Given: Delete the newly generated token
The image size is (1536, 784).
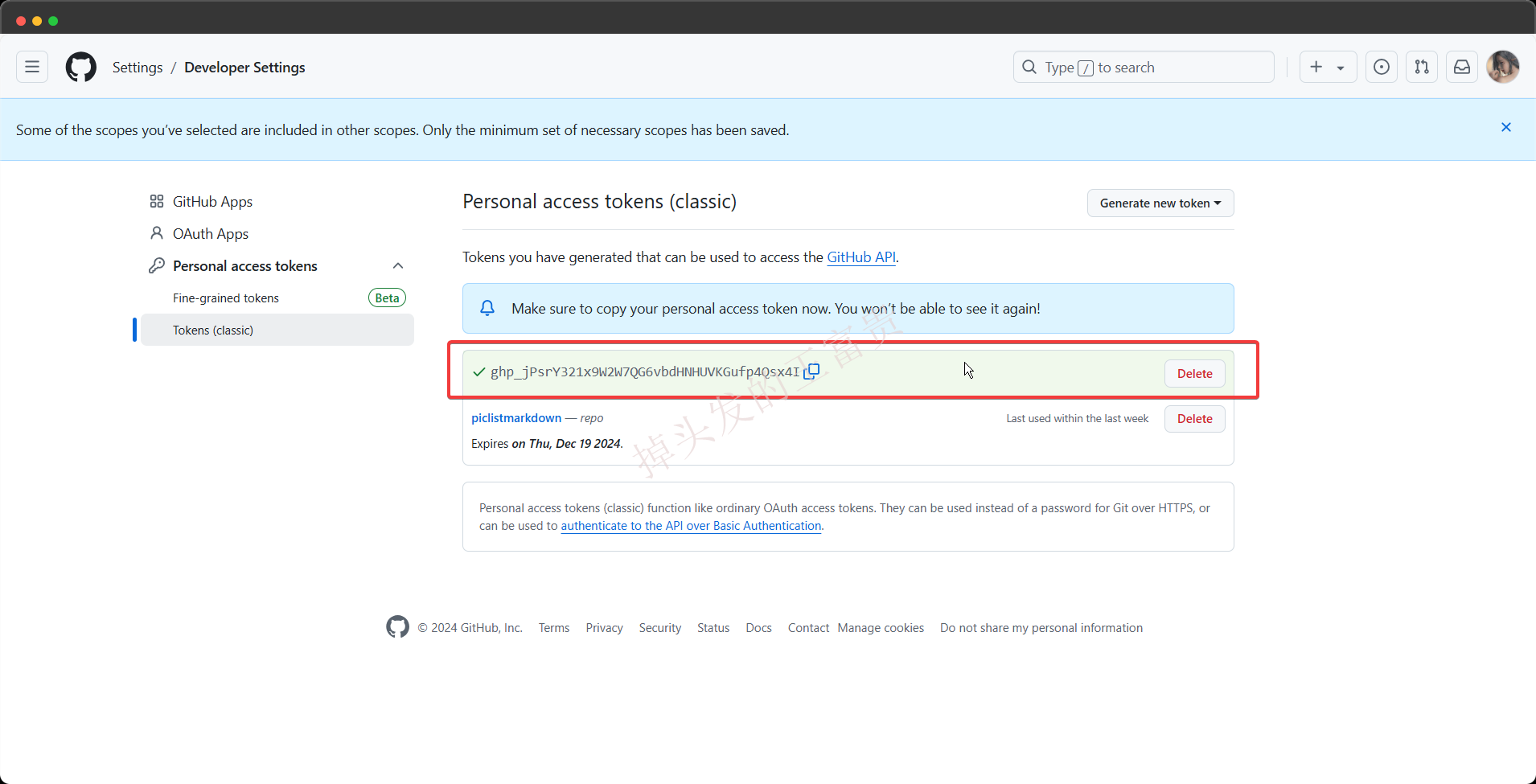Looking at the screenshot, I should pos(1195,373).
